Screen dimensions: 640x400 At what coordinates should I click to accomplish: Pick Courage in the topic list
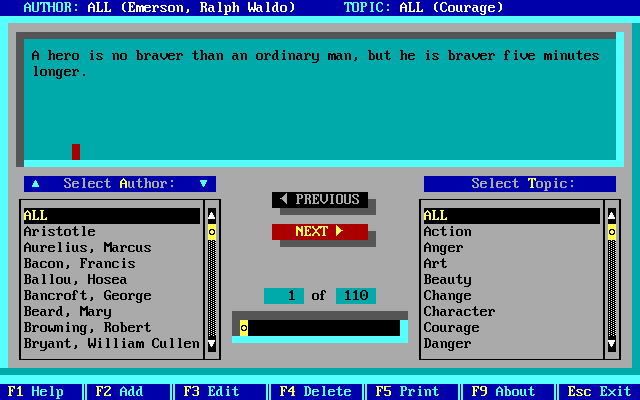451,328
